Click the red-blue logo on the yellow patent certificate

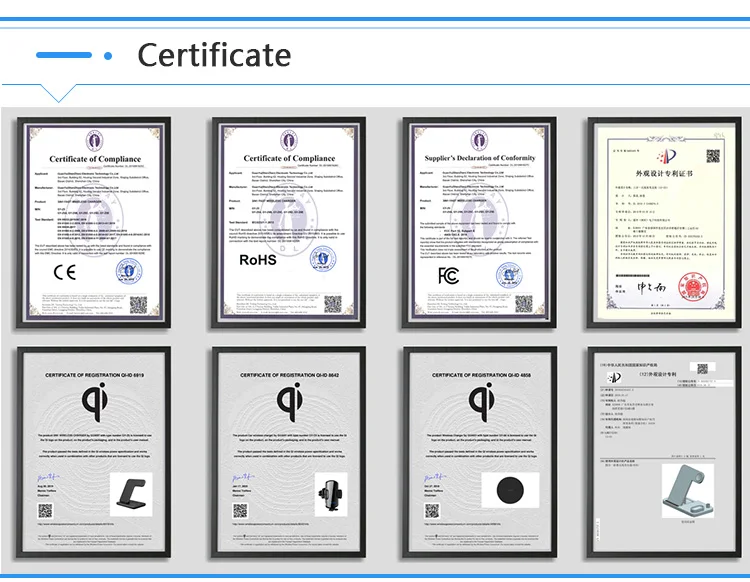point(666,155)
